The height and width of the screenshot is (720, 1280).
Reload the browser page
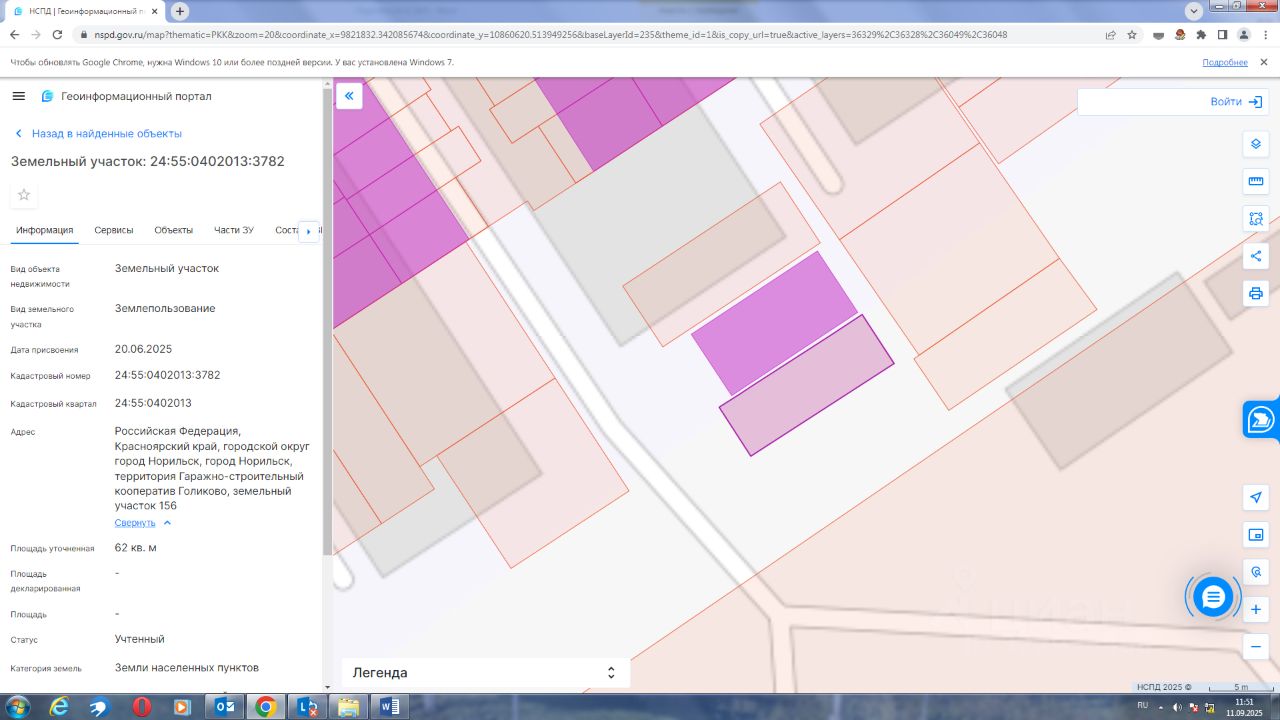click(58, 34)
